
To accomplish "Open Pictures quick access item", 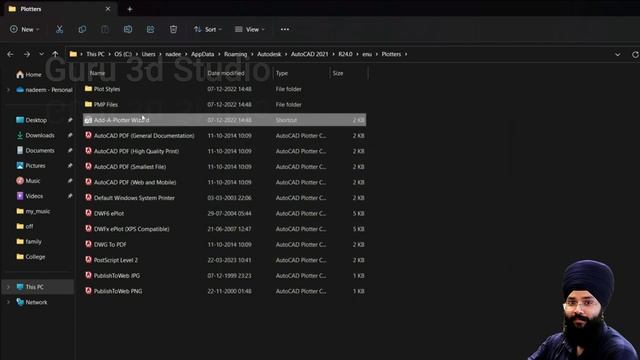I will point(31,165).
